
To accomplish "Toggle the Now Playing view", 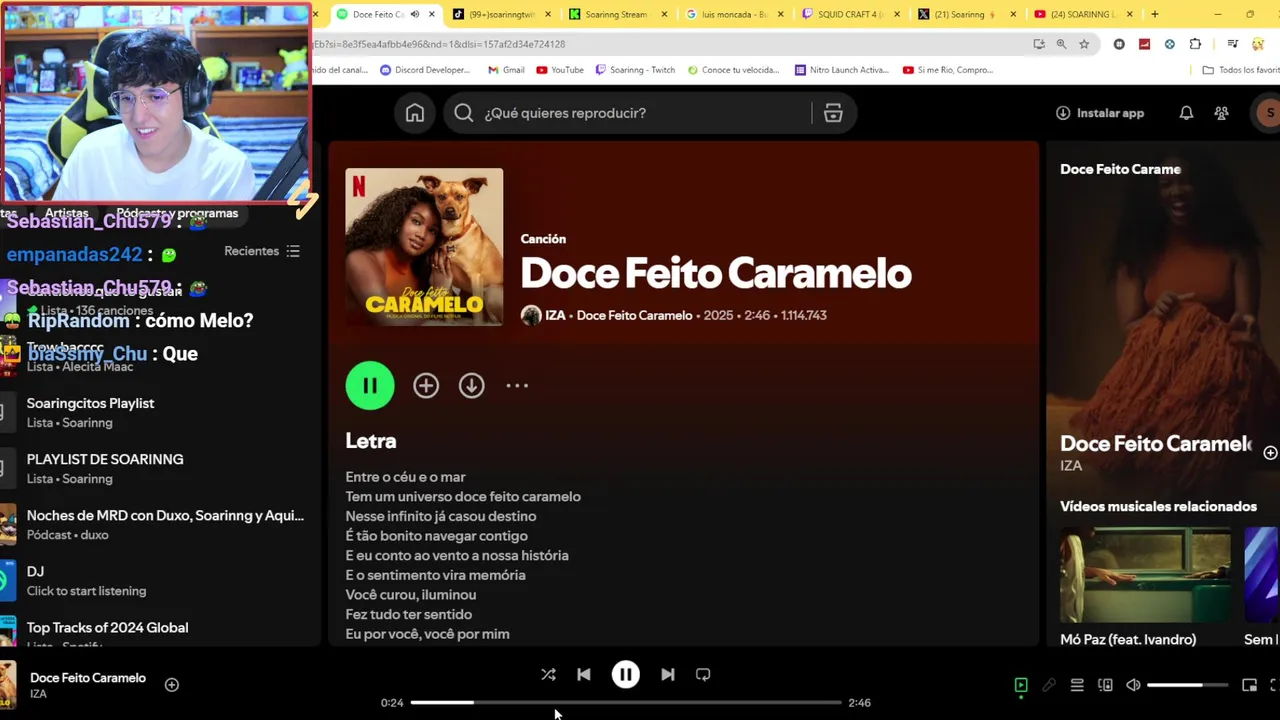I will [1021, 685].
